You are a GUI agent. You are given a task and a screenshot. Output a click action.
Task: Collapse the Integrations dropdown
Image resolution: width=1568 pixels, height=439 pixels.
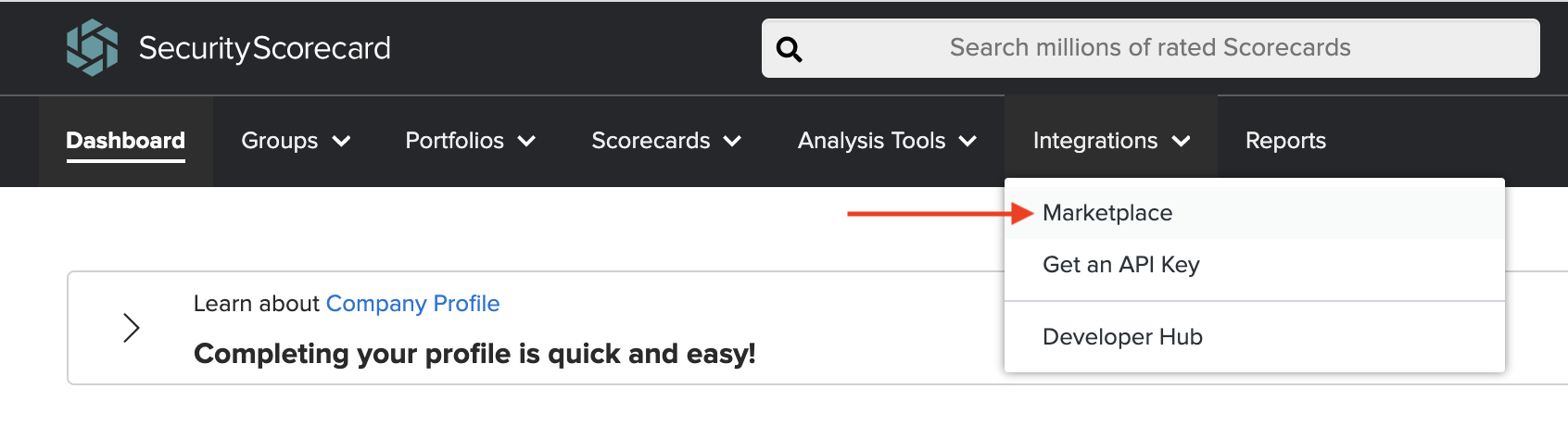tap(1111, 141)
